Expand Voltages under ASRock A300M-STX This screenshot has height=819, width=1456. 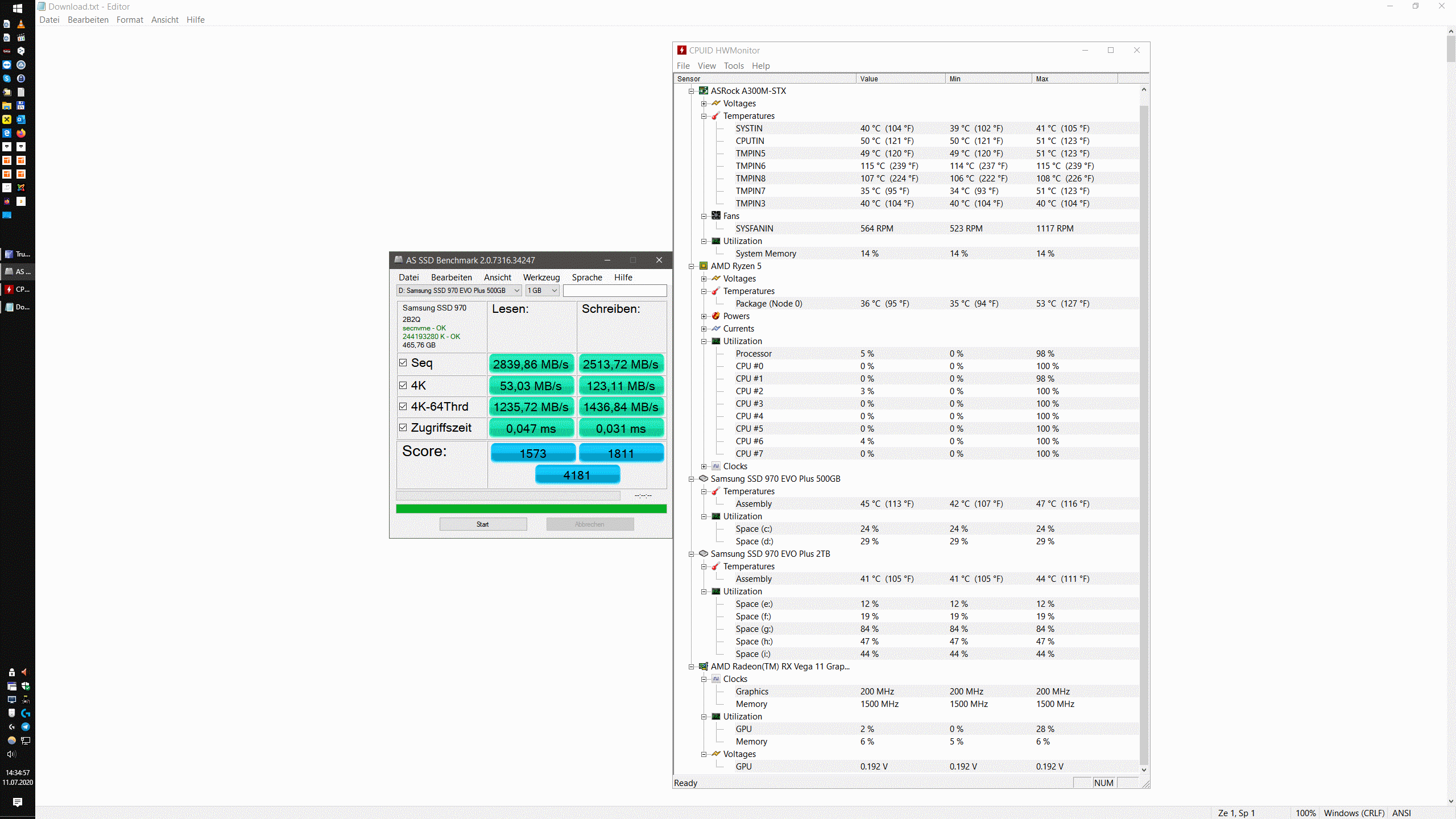[704, 104]
